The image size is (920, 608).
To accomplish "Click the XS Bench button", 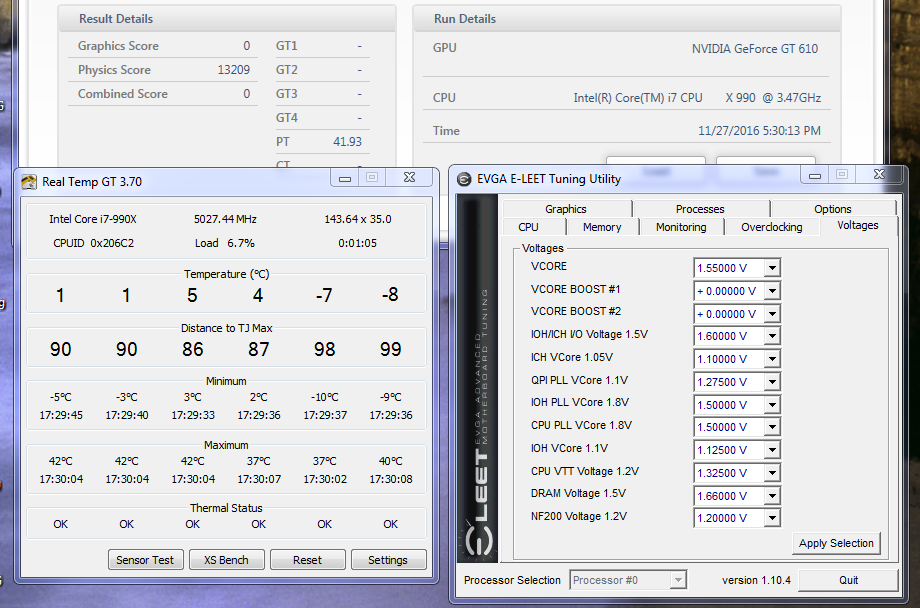I will [226, 560].
